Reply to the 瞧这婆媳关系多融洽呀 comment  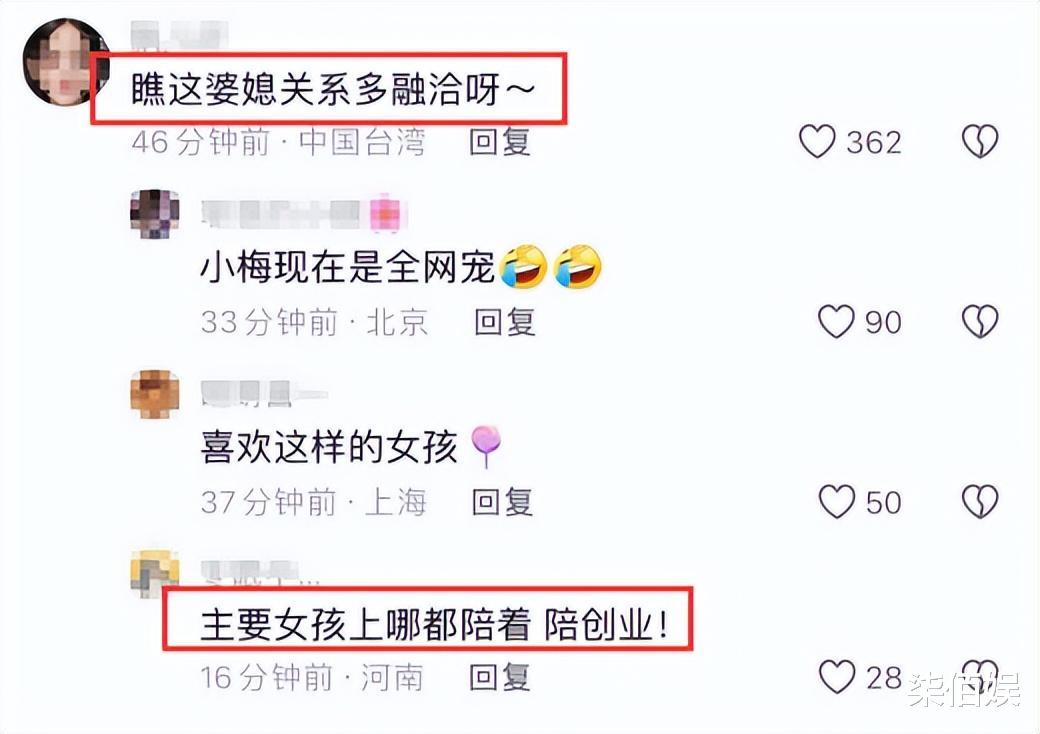500,142
